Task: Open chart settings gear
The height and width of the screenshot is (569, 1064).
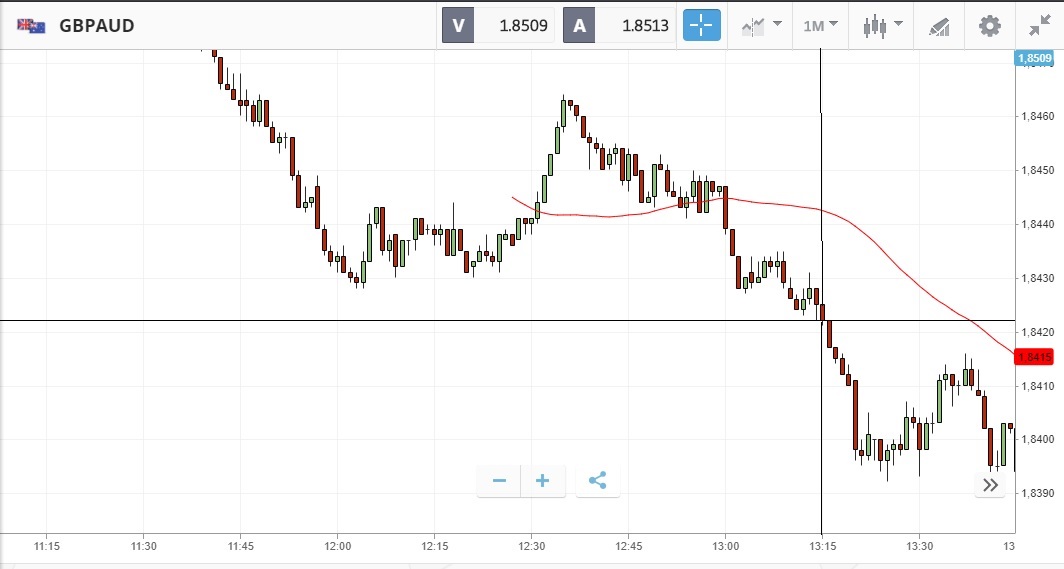Action: 989,25
